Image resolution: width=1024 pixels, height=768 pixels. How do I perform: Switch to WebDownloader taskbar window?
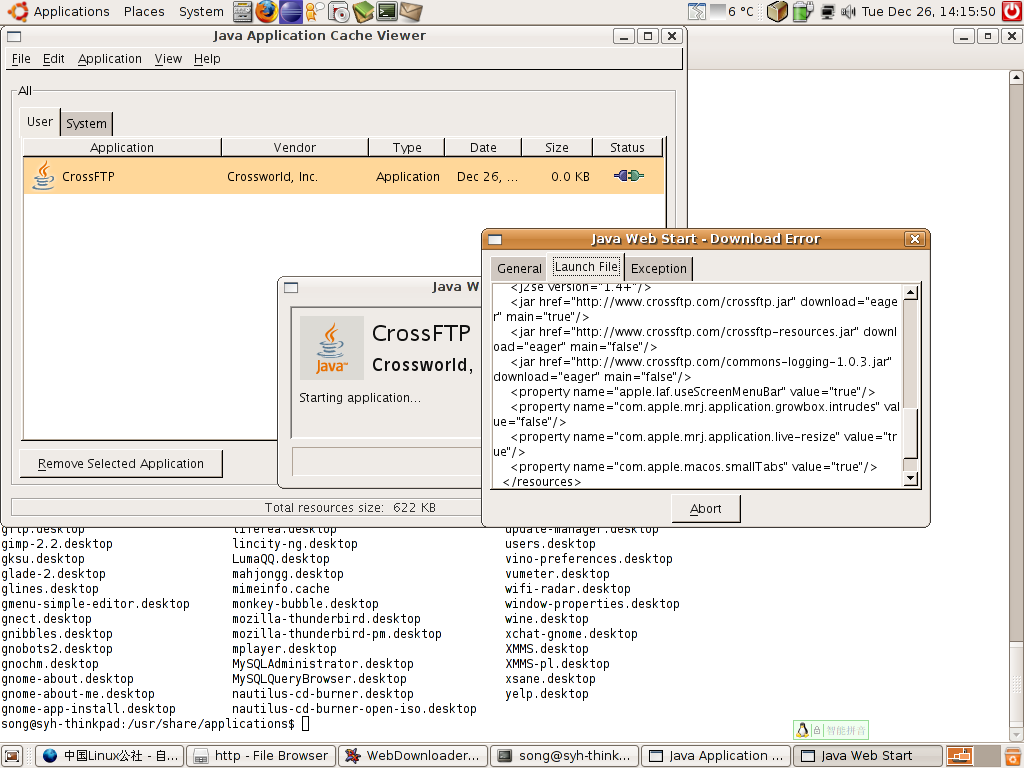(413, 756)
